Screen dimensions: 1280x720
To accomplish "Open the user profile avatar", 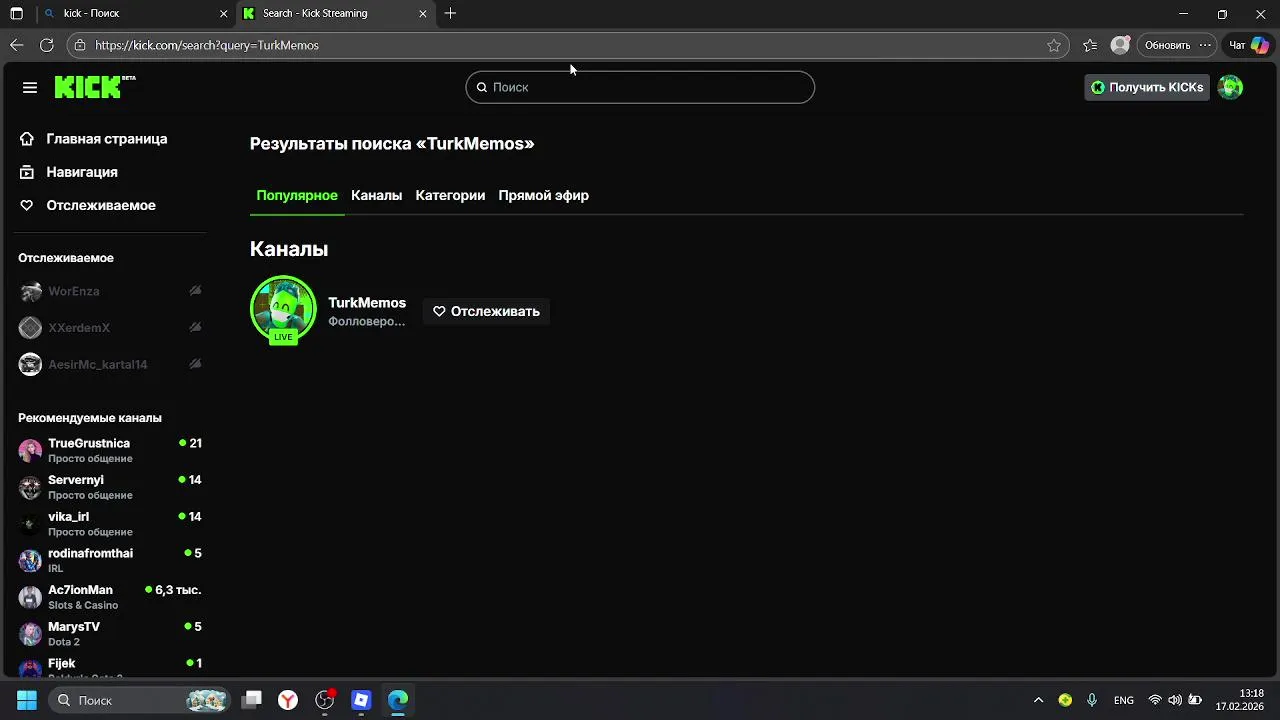I will [x=1230, y=87].
